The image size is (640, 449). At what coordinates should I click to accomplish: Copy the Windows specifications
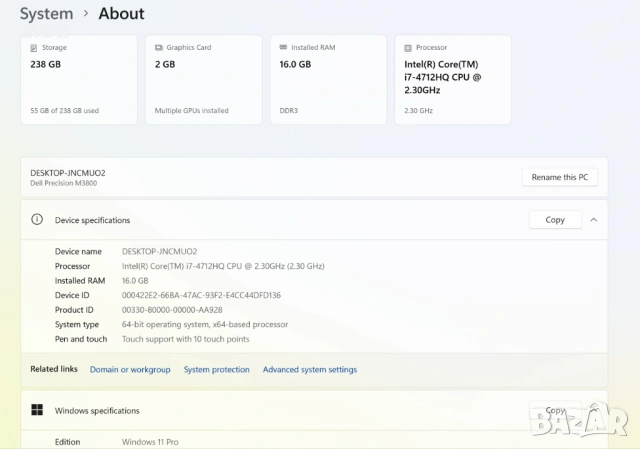tap(555, 410)
